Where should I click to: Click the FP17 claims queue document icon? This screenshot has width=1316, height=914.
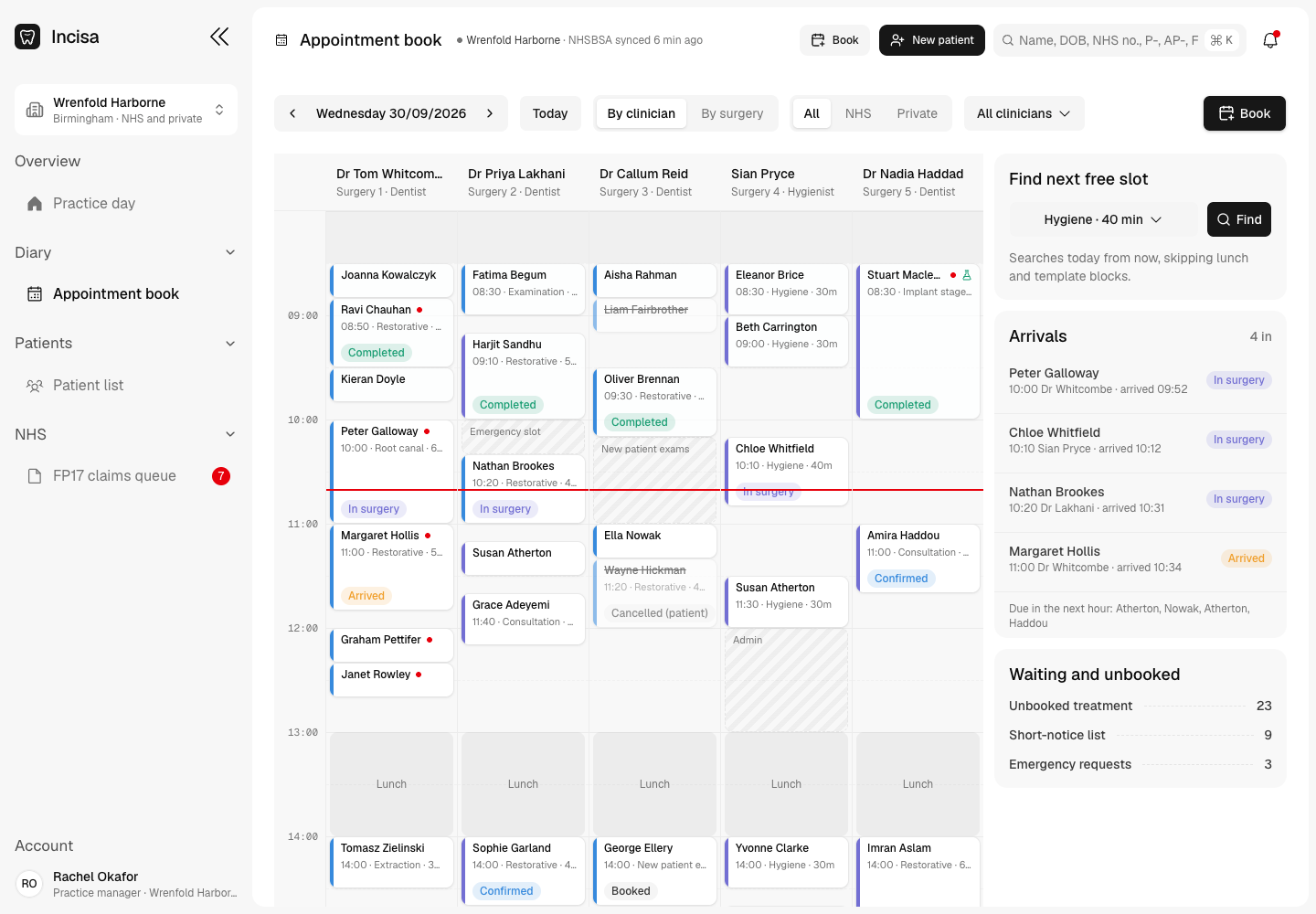pos(35,476)
